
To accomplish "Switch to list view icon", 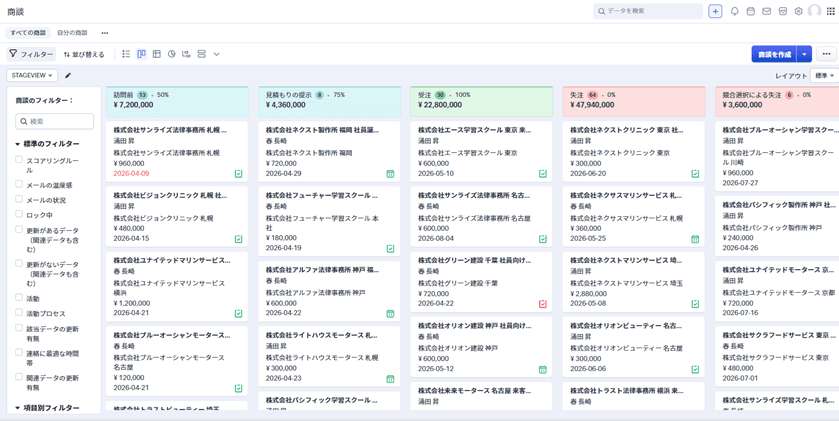I will click(x=126, y=54).
